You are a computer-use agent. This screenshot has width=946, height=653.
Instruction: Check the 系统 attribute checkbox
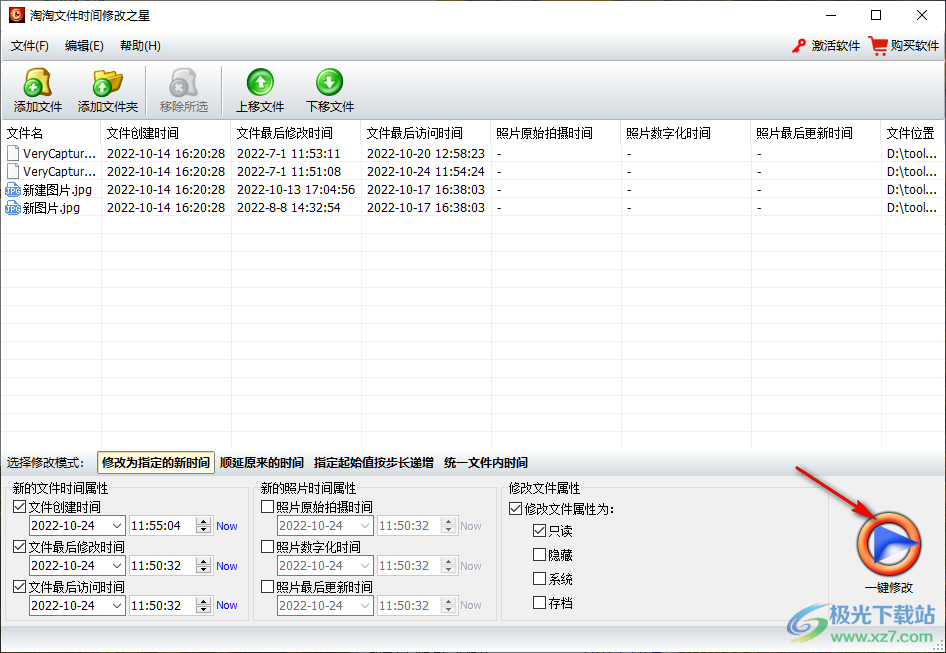point(539,579)
